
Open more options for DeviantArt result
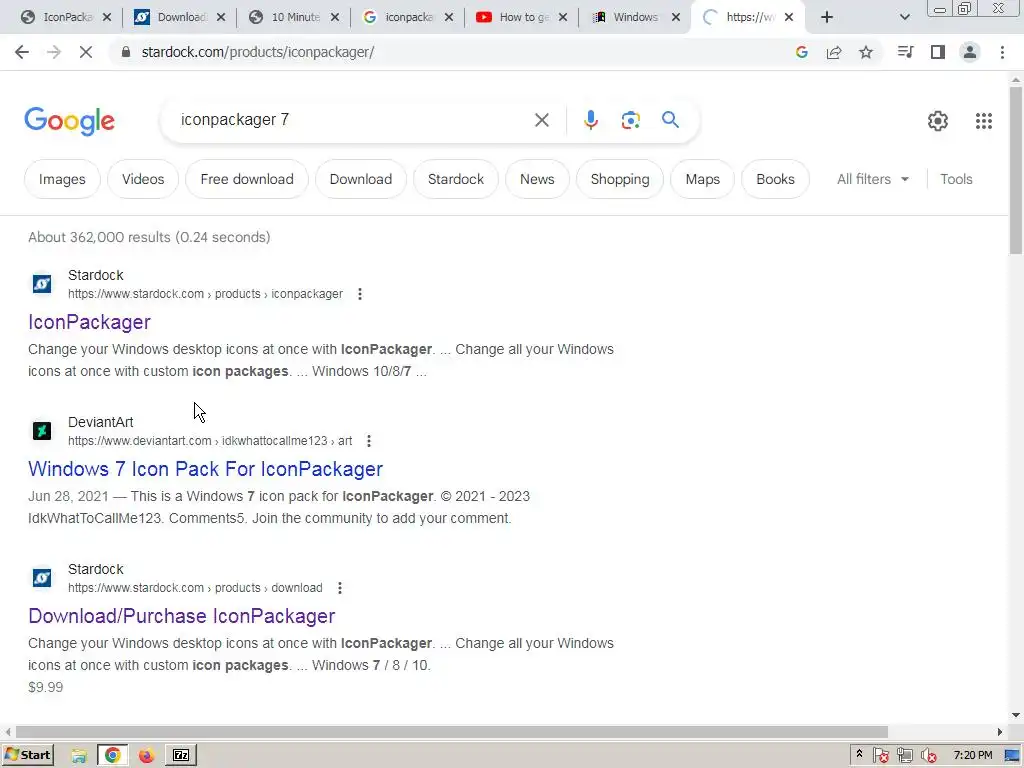[369, 441]
